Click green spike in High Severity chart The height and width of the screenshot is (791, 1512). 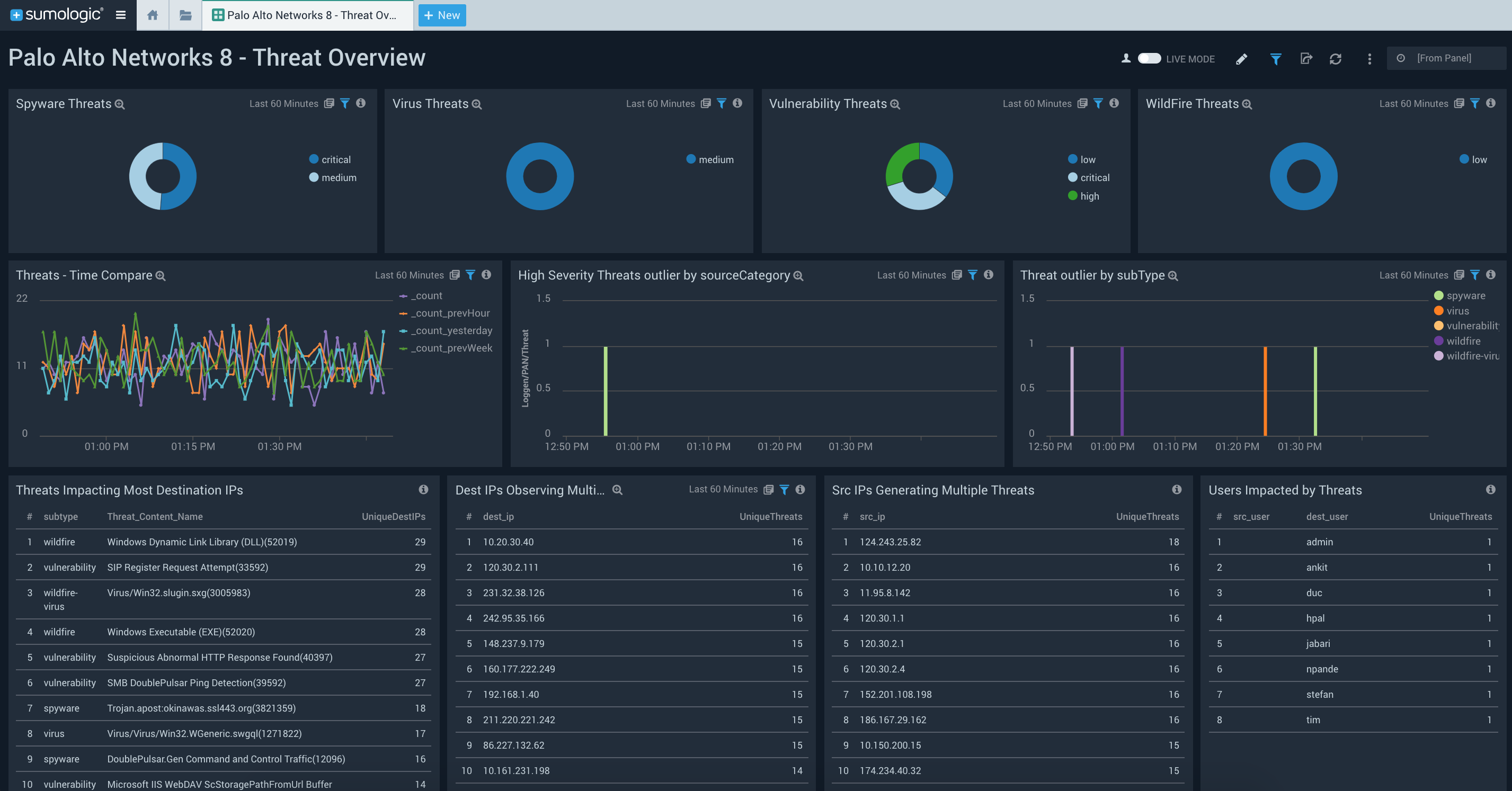[x=606, y=391]
